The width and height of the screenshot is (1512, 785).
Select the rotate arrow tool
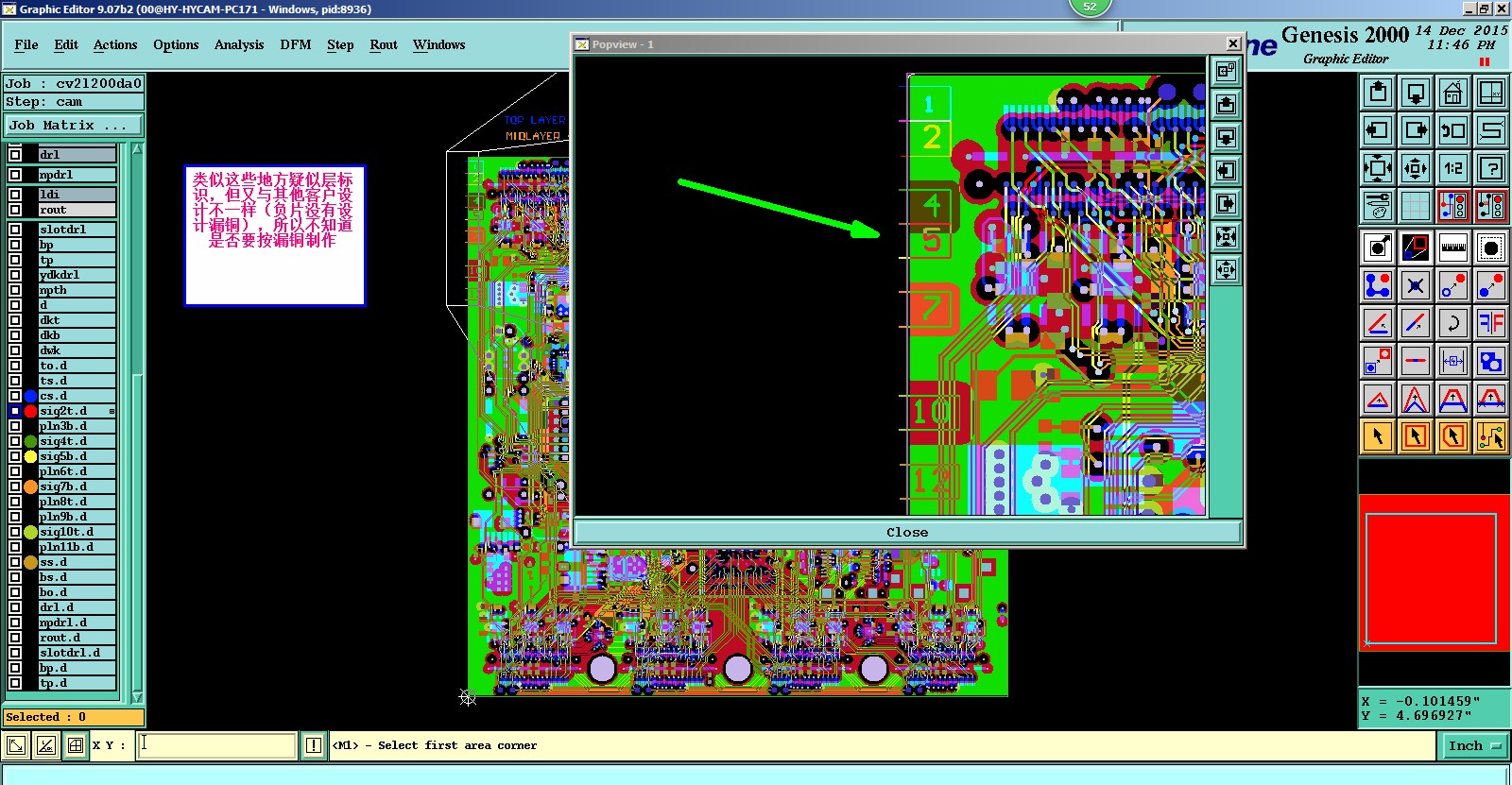coord(1453,323)
